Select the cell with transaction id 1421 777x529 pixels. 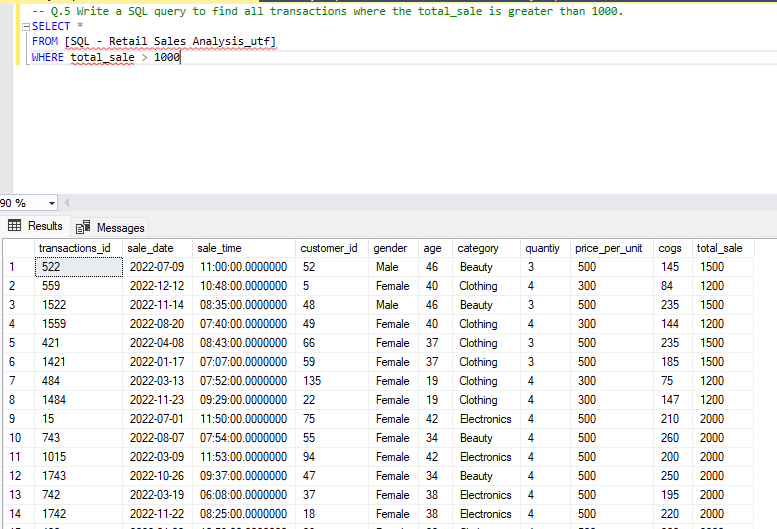pos(78,362)
